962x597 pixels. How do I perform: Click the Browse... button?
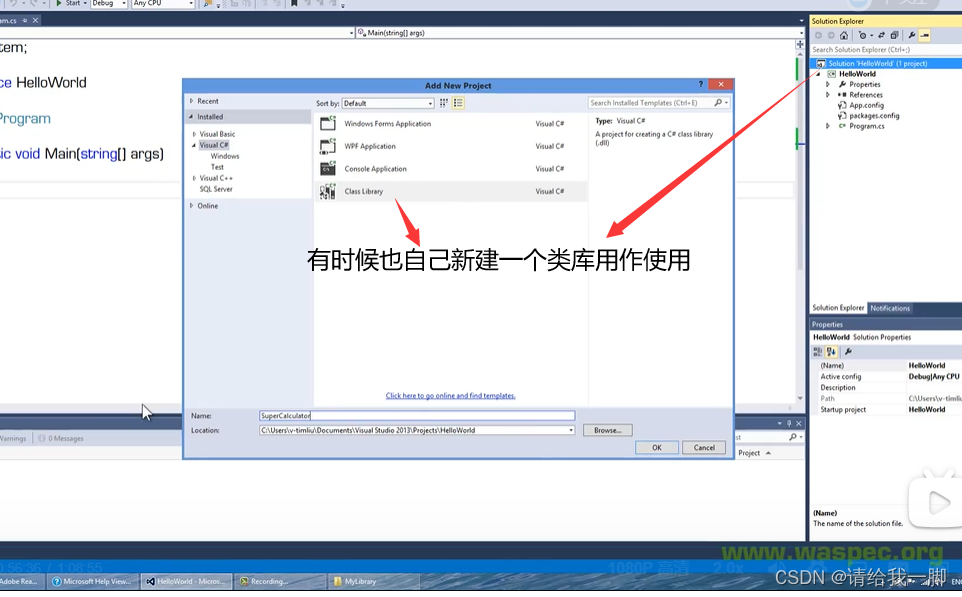(607, 430)
